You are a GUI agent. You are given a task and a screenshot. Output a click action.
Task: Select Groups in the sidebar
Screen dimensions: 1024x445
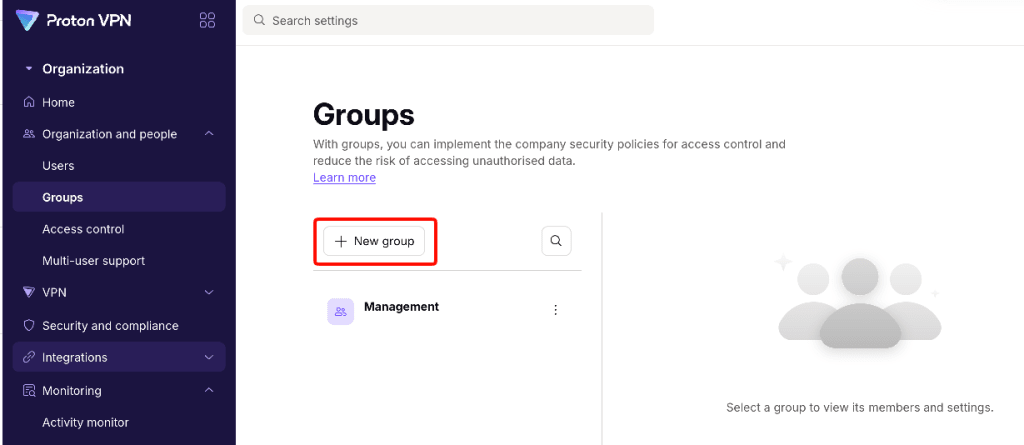tap(119, 197)
